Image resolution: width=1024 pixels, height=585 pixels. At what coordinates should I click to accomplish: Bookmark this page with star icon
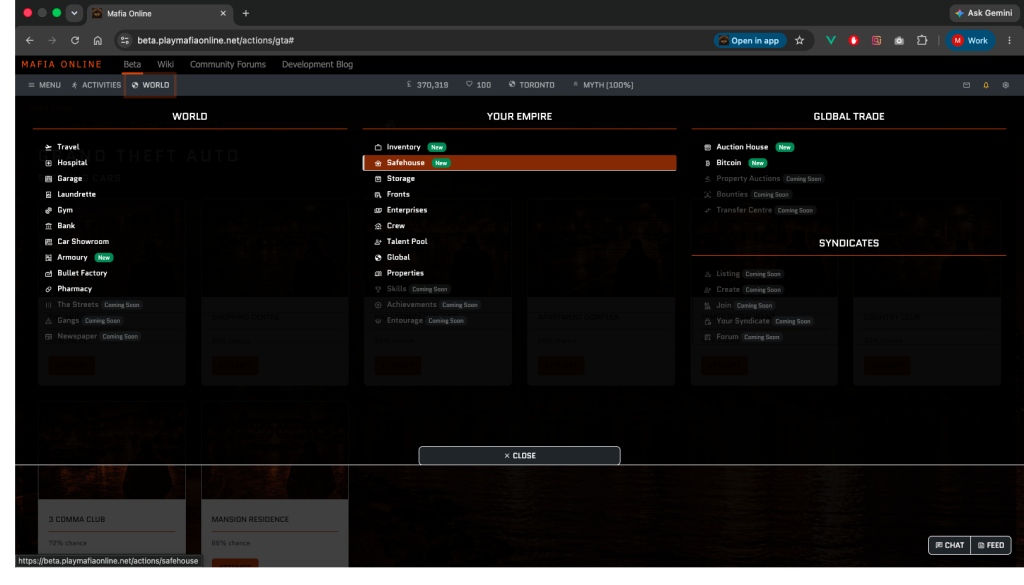tap(799, 40)
